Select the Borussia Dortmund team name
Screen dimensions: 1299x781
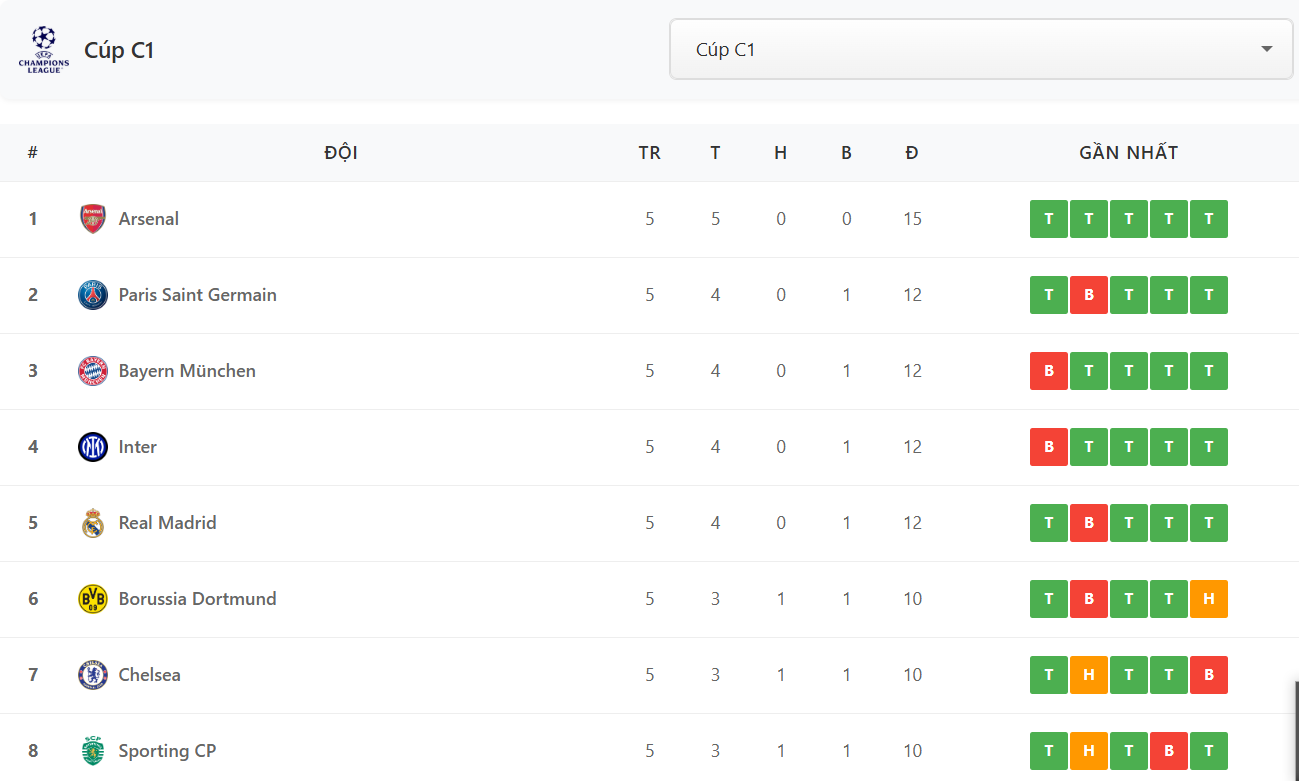pos(197,599)
